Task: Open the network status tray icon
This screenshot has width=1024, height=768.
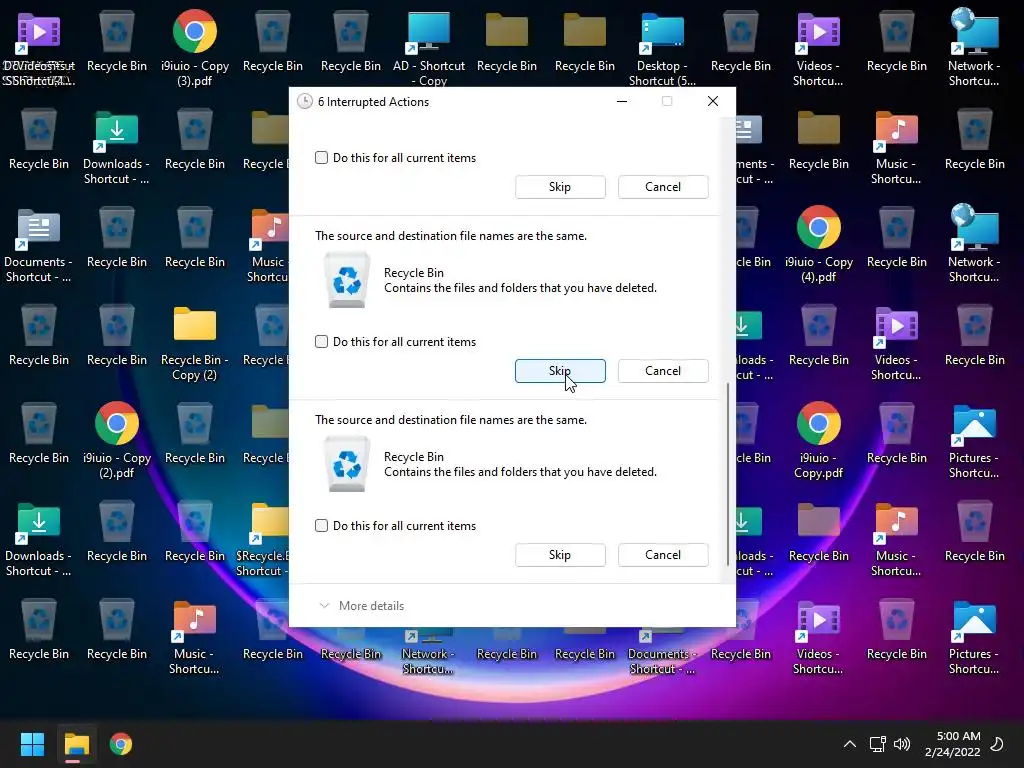Action: point(877,744)
